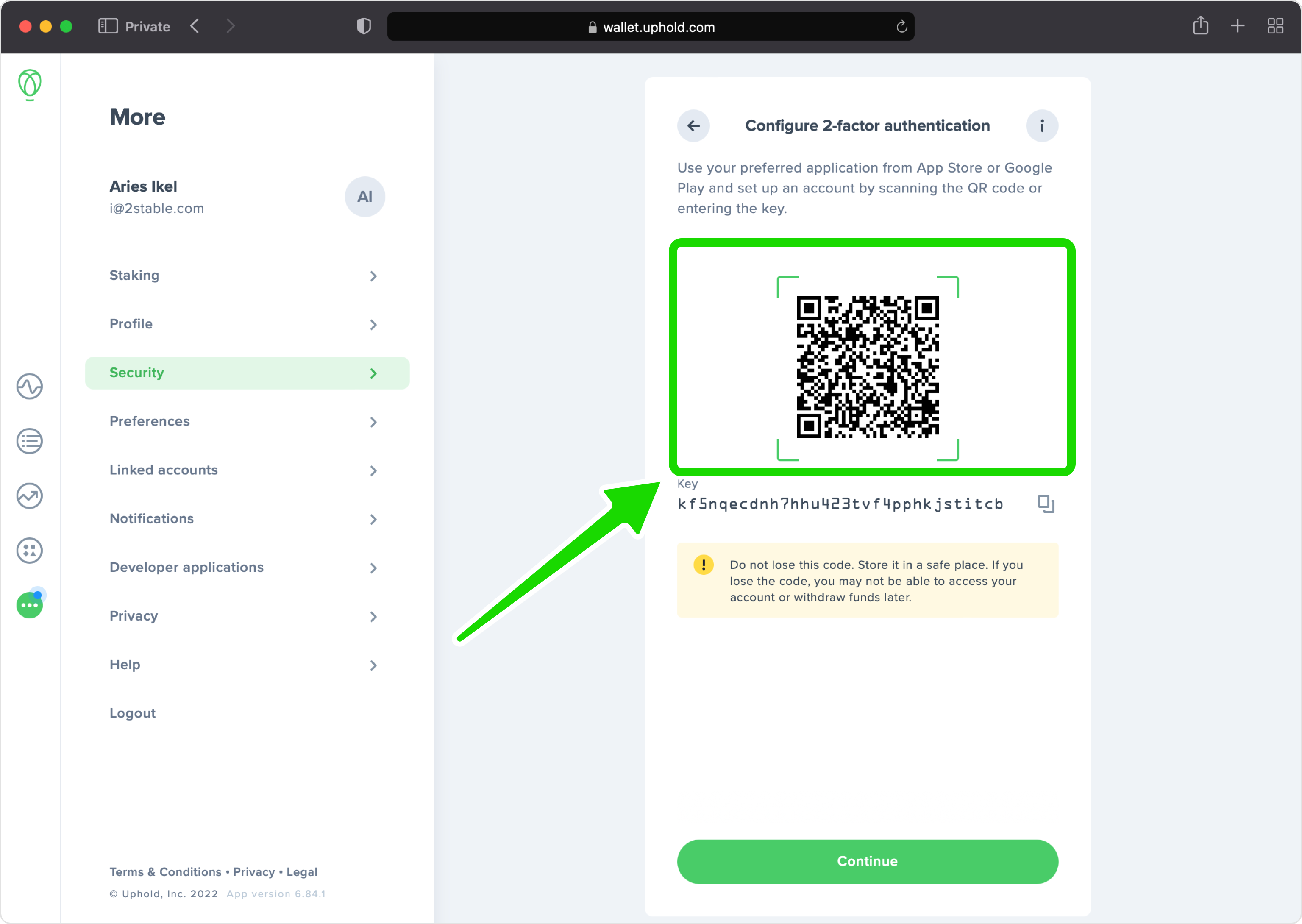Click the privacy shield icon

pyautogui.click(x=364, y=26)
